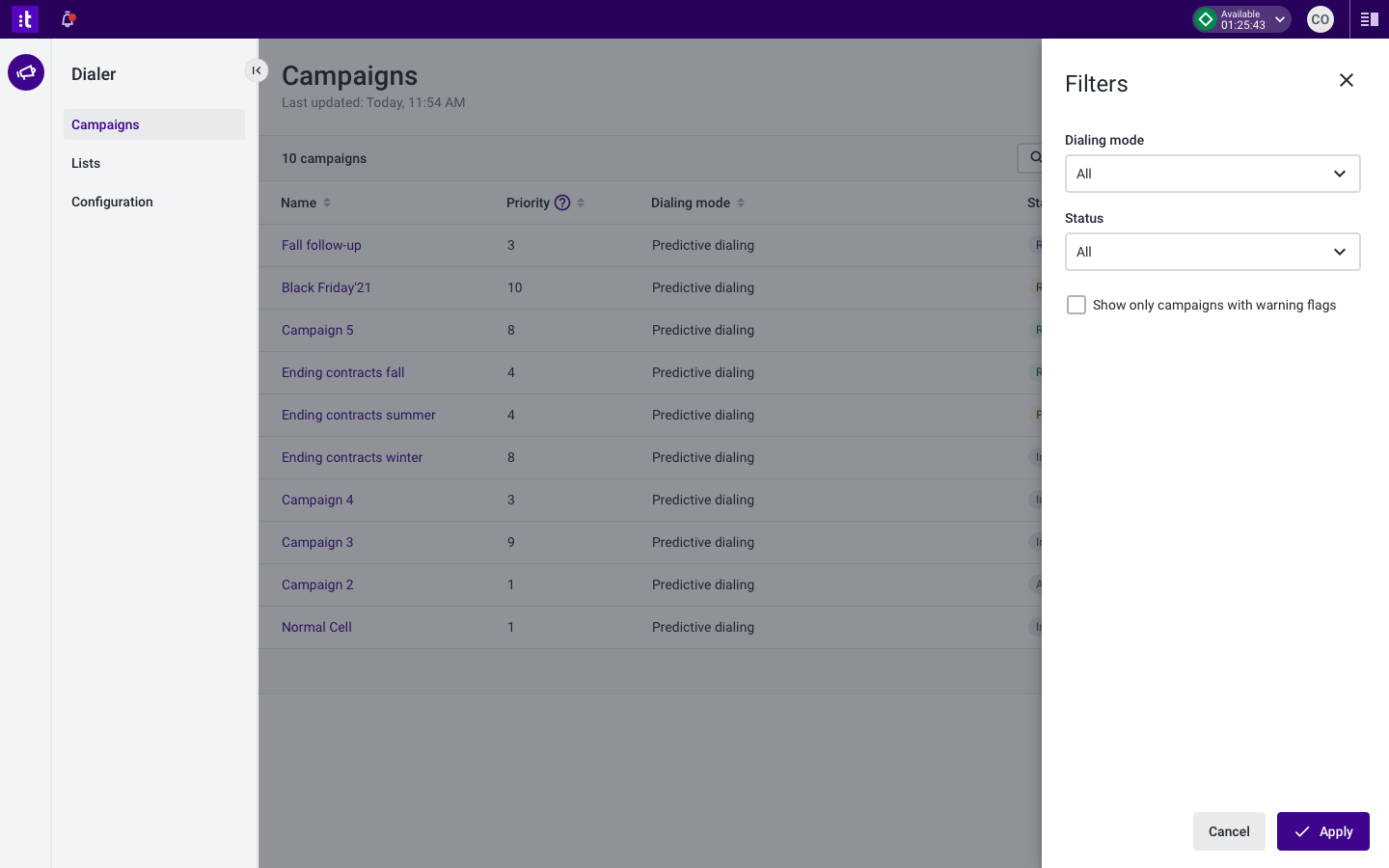The height and width of the screenshot is (868, 1389).
Task: Open the user avatar with initials CO
Action: click(x=1320, y=19)
